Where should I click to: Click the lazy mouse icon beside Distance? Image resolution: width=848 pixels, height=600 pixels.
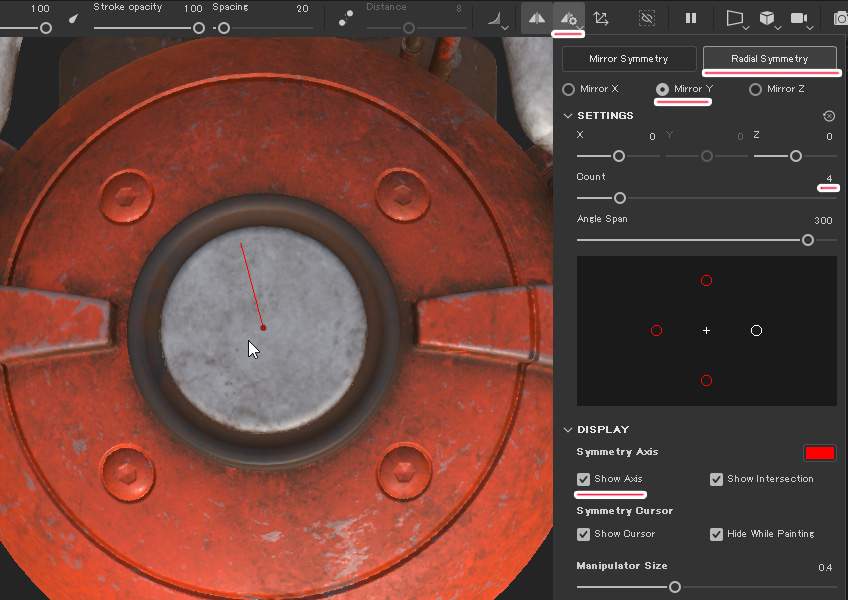[x=345, y=18]
